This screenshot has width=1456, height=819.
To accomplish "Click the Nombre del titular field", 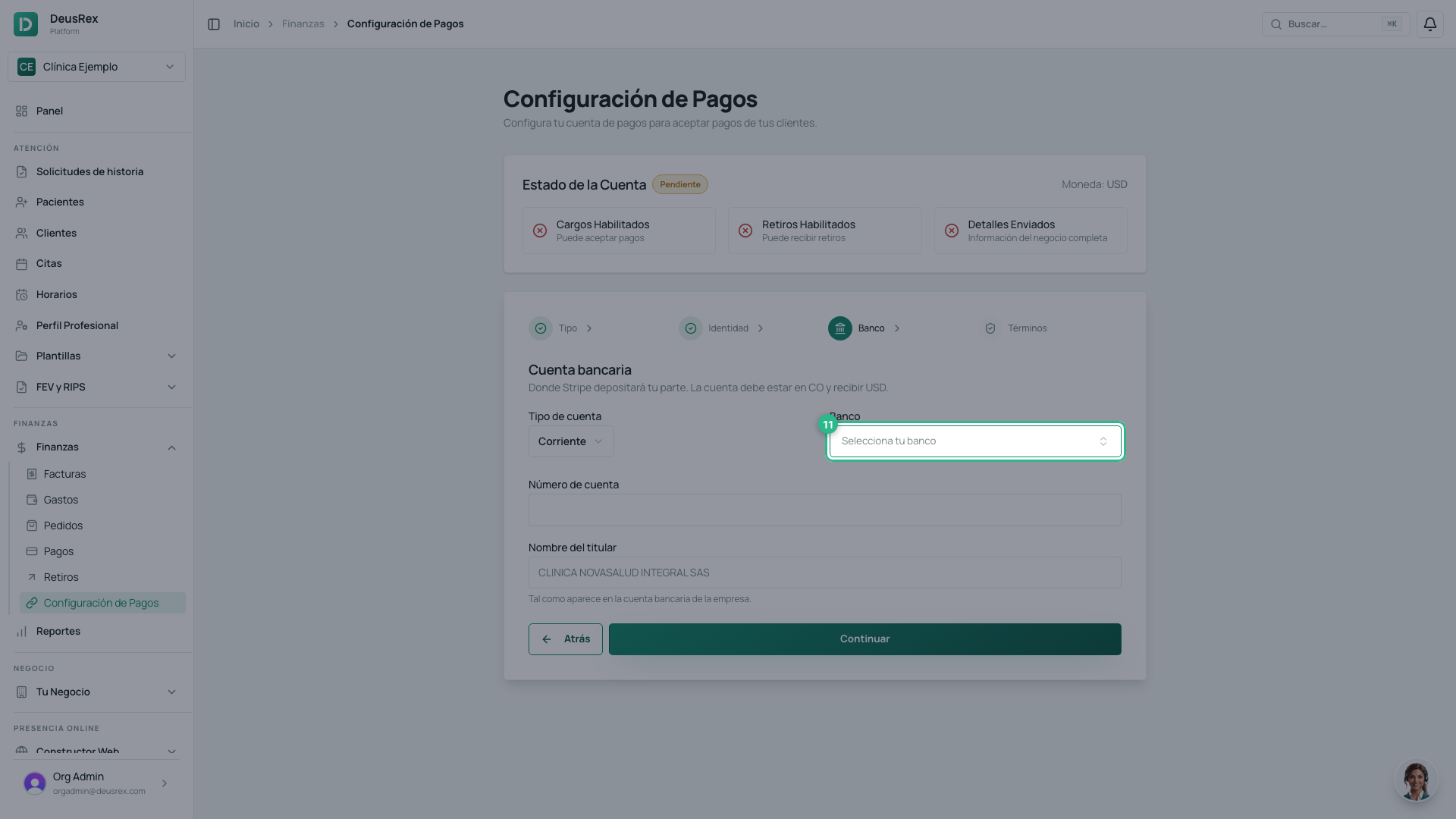I will coord(824,573).
